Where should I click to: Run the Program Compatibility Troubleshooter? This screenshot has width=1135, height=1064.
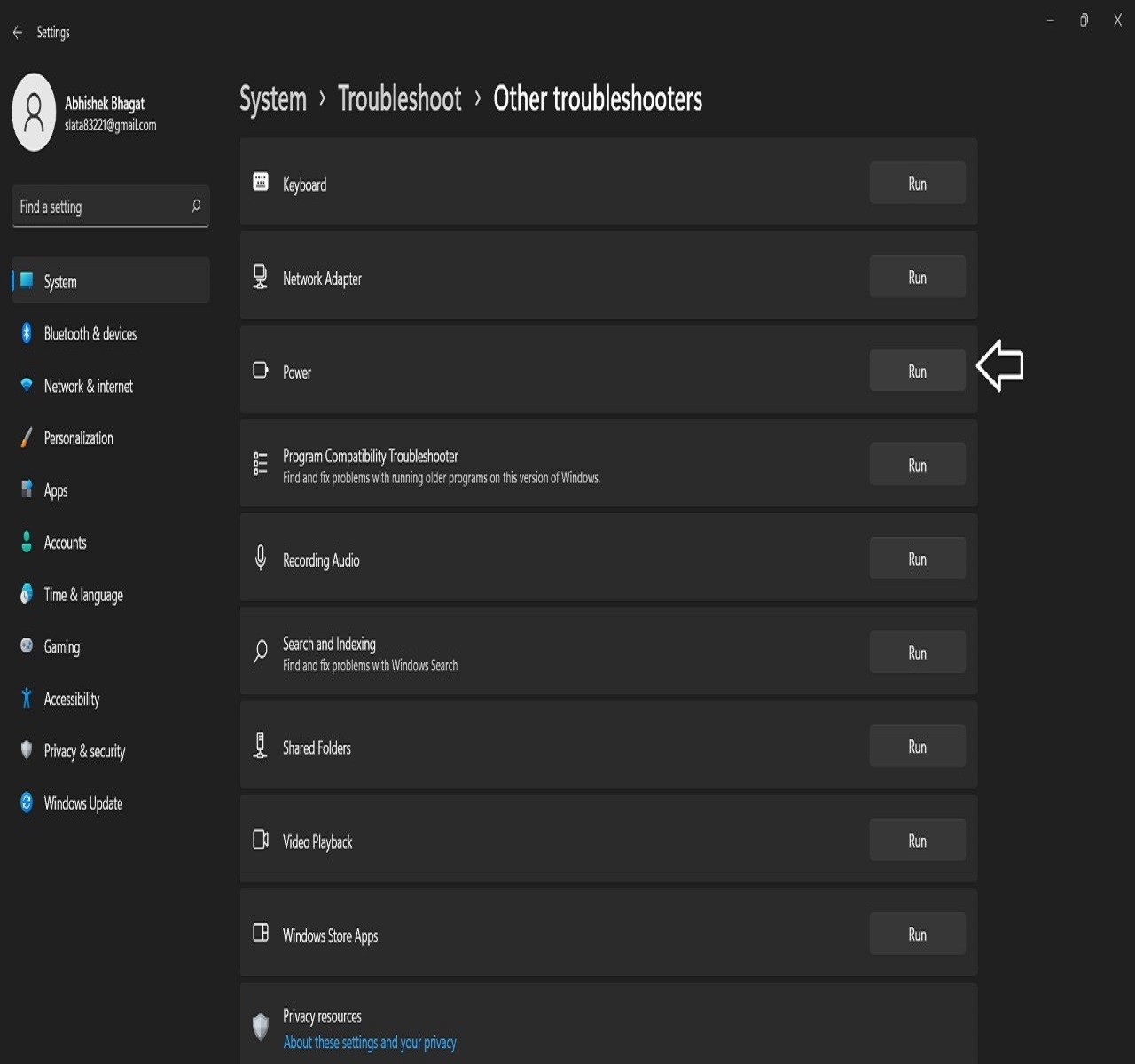918,465
